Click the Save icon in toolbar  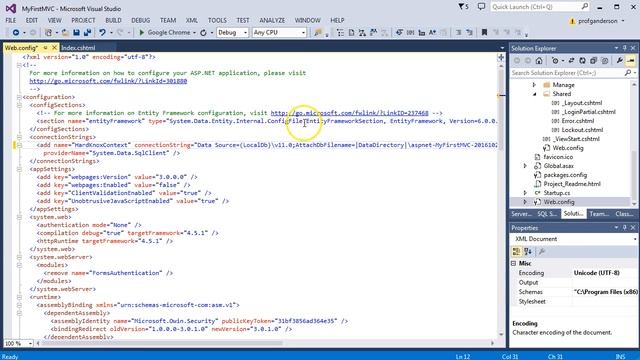tap(76, 32)
